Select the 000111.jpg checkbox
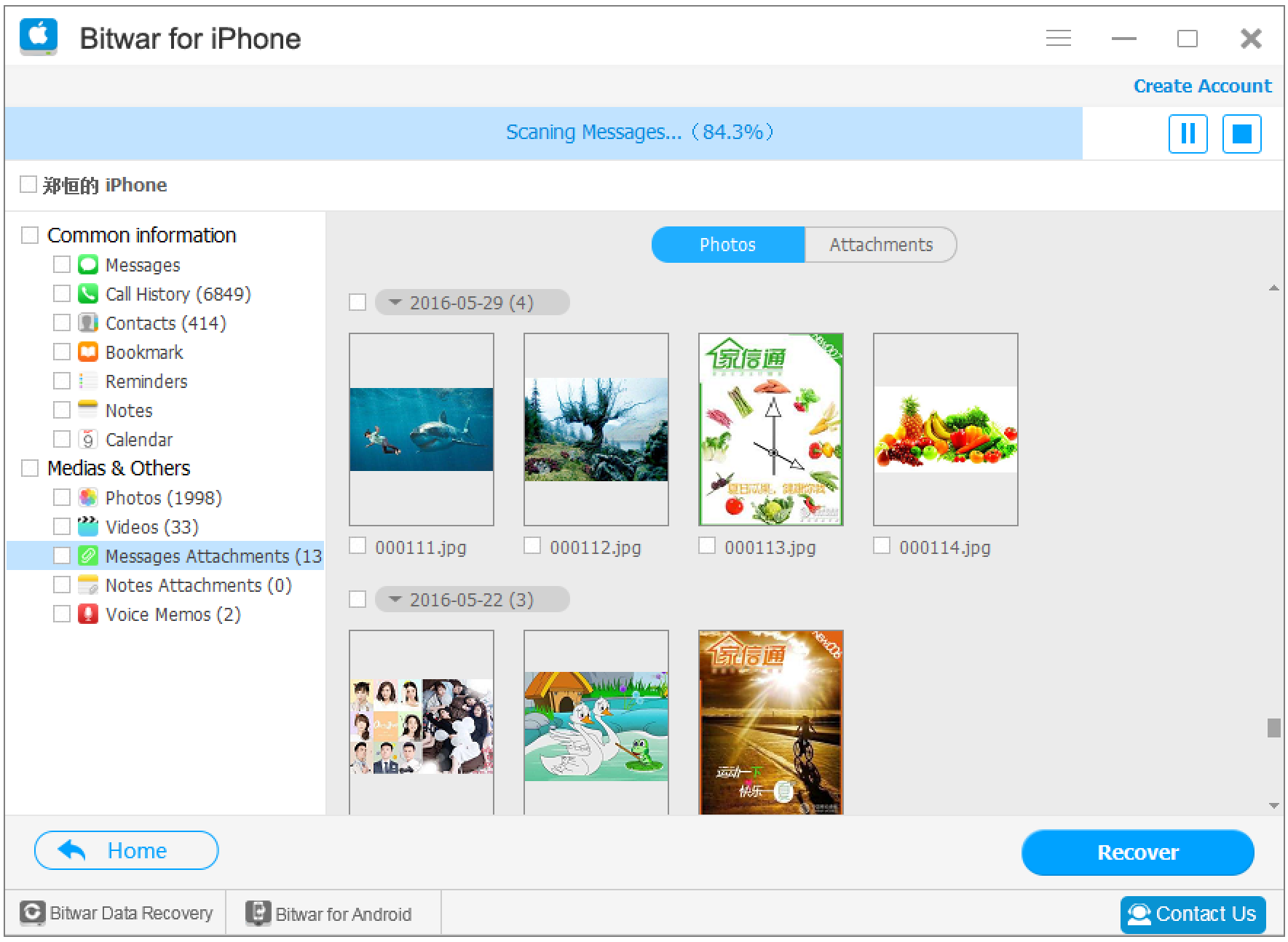Screen dimensions: 1288x942 (x=357, y=545)
